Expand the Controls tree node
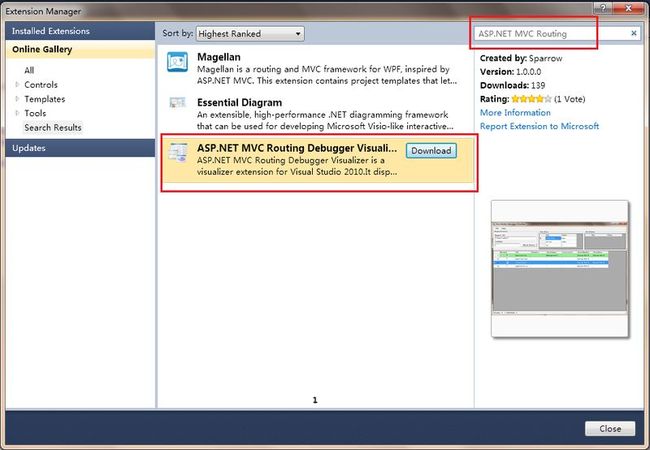650x450 pixels. 17,85
